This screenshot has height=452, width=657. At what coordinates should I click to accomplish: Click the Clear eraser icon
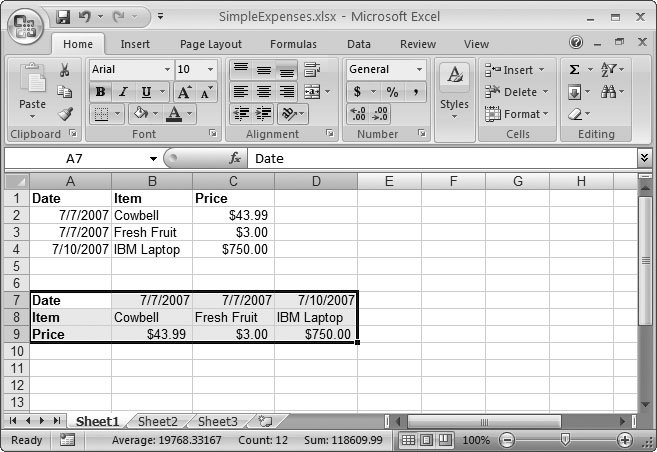[x=575, y=114]
